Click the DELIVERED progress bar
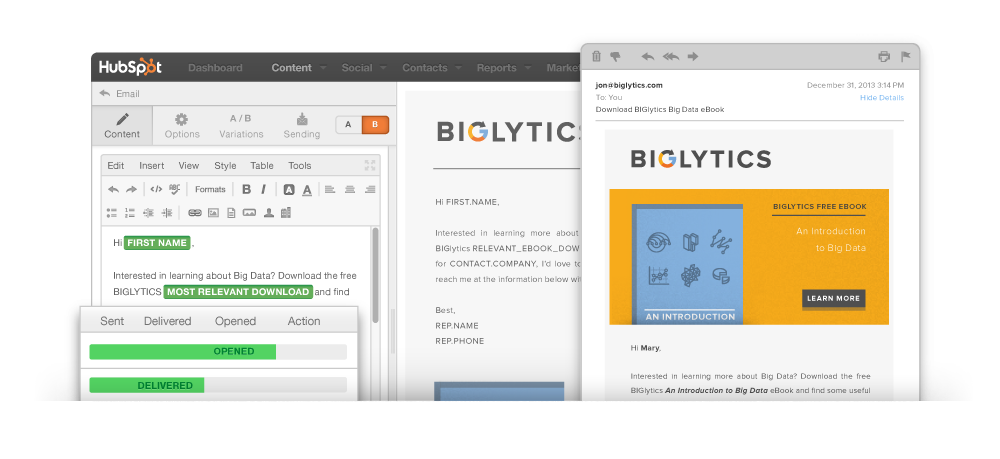This screenshot has height=459, width=1000. [x=218, y=385]
